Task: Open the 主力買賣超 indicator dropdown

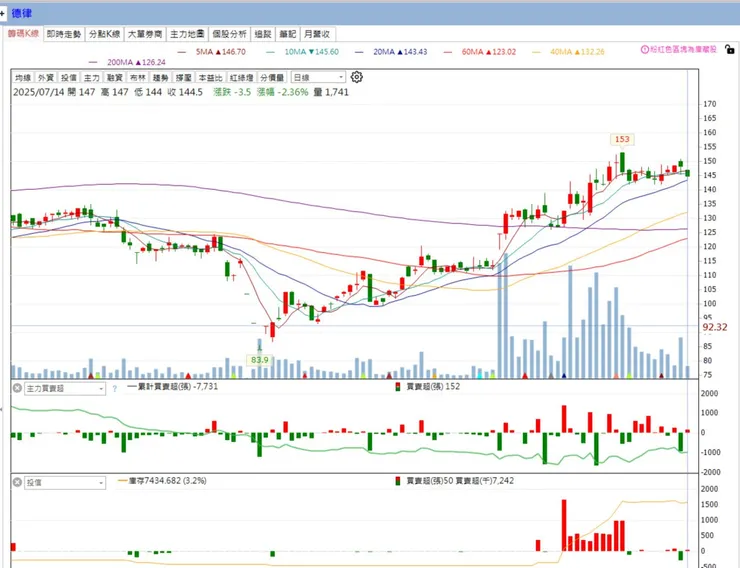Action: [65, 389]
